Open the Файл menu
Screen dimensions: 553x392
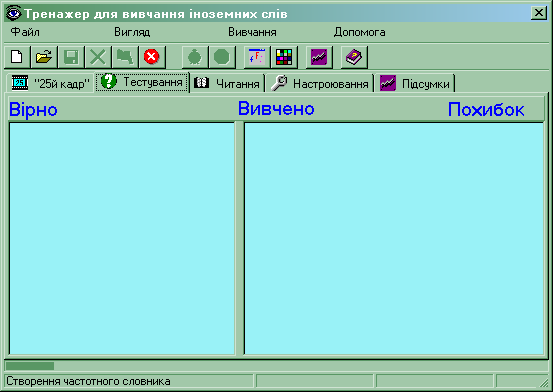coord(25,32)
